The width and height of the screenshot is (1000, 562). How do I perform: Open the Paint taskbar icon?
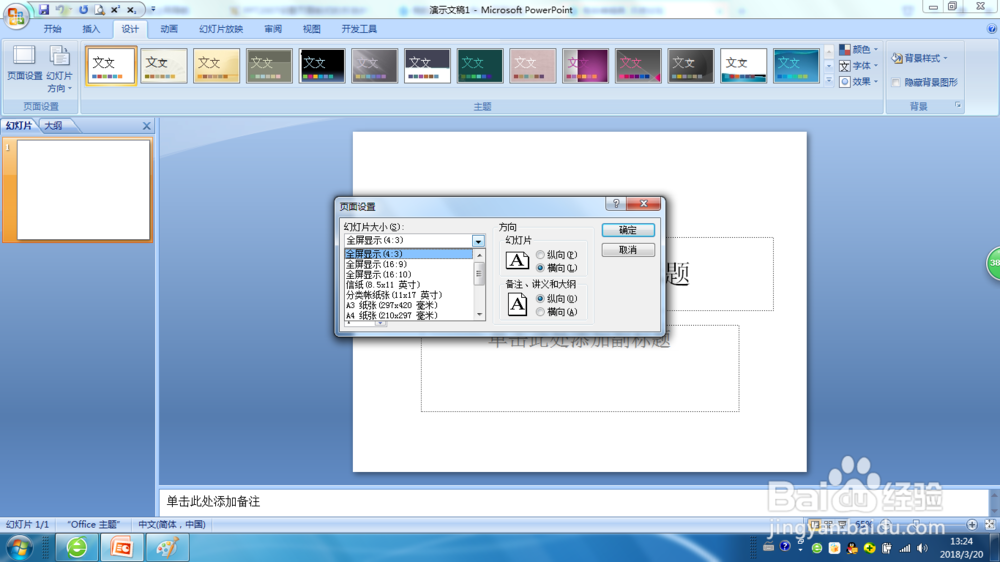167,548
